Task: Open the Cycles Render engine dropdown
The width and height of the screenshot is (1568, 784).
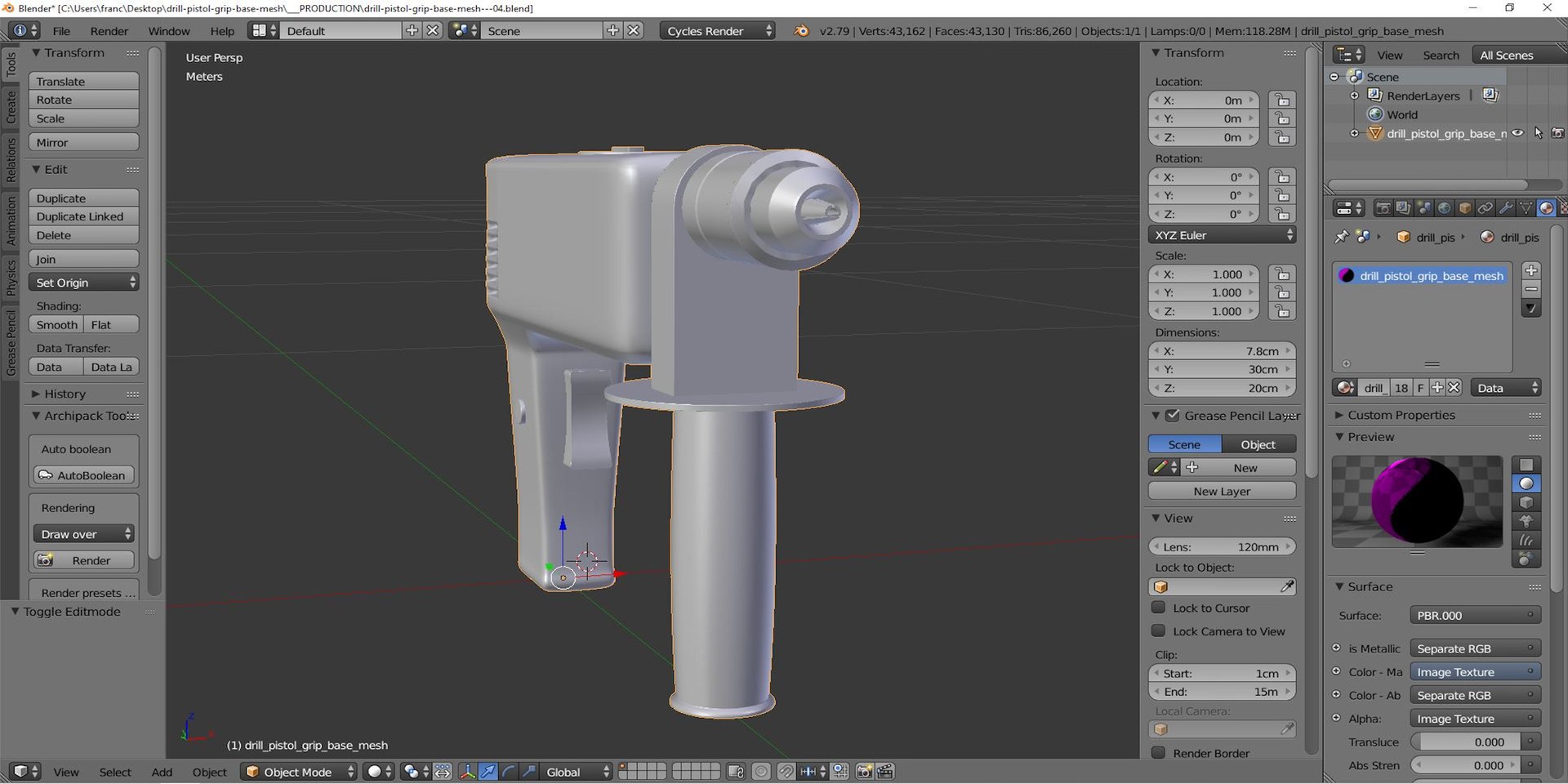Action: click(717, 31)
